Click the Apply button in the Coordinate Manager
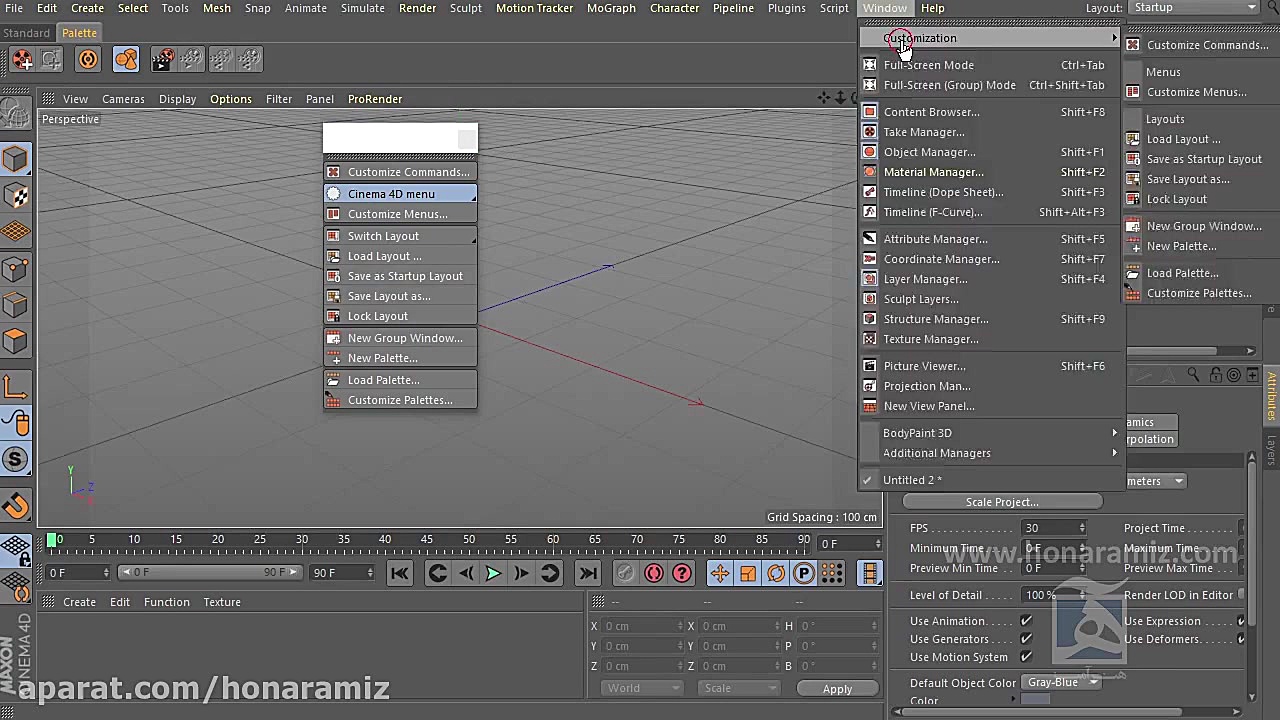Screen dimensions: 1280x720 (x=837, y=689)
